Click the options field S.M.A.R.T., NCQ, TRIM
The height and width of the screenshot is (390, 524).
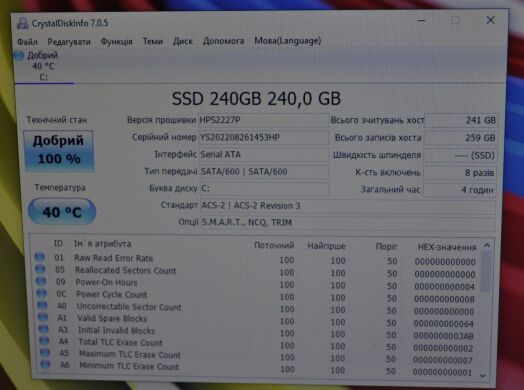348,223
